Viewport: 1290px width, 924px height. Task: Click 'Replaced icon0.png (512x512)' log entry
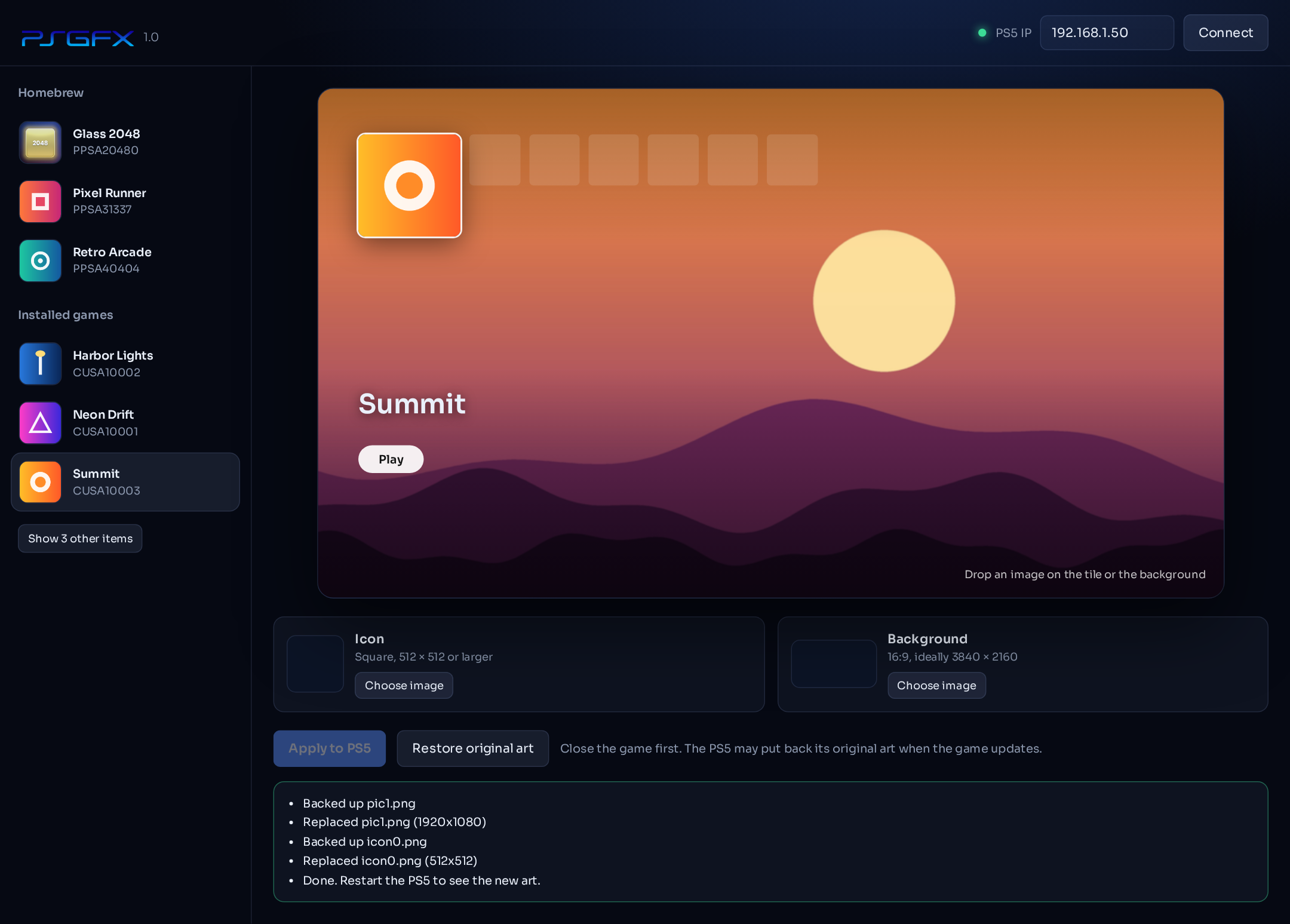point(390,861)
